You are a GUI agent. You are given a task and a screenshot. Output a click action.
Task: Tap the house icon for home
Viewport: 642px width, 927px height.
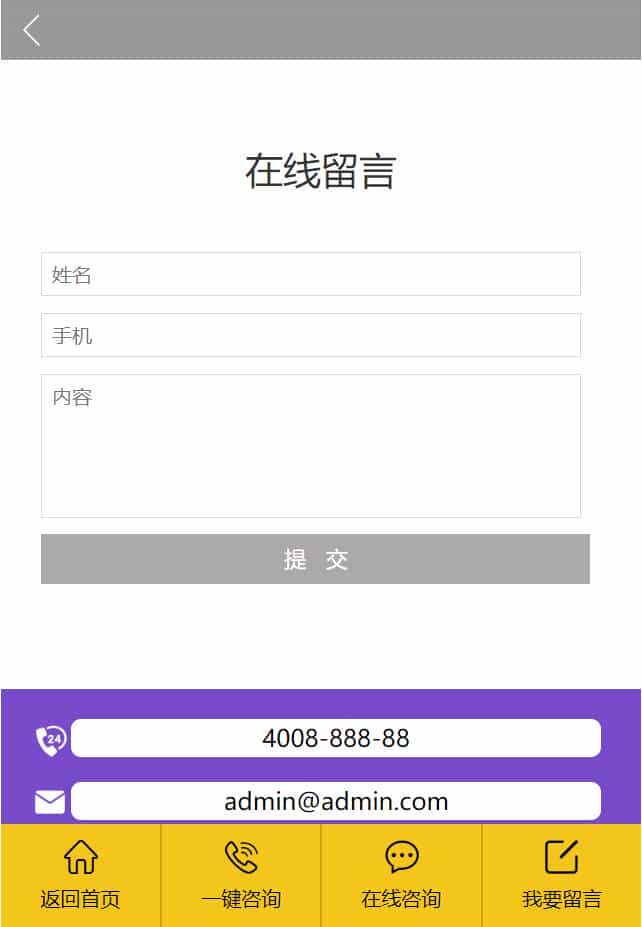point(80,857)
